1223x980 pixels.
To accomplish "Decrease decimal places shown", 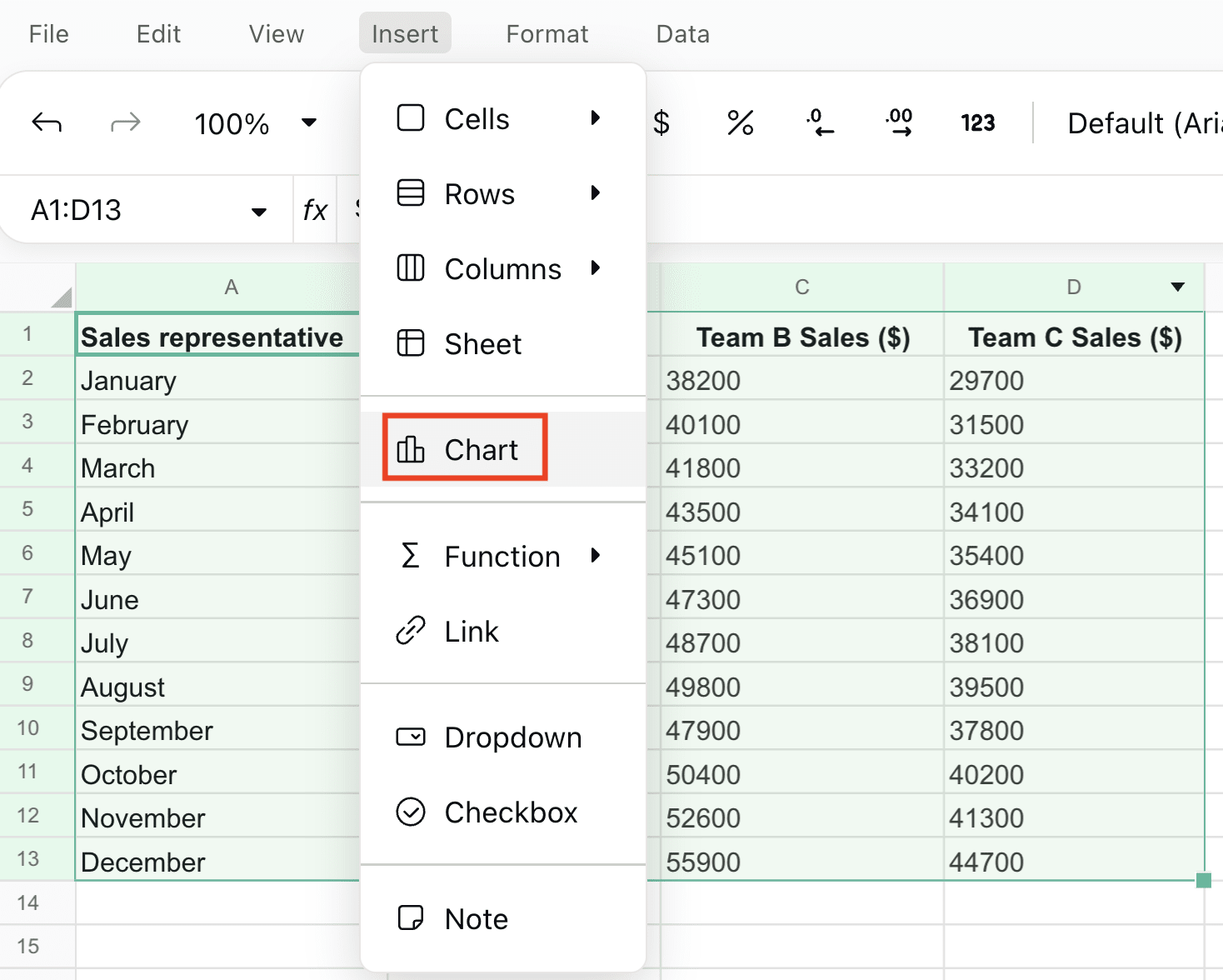I will 820,122.
